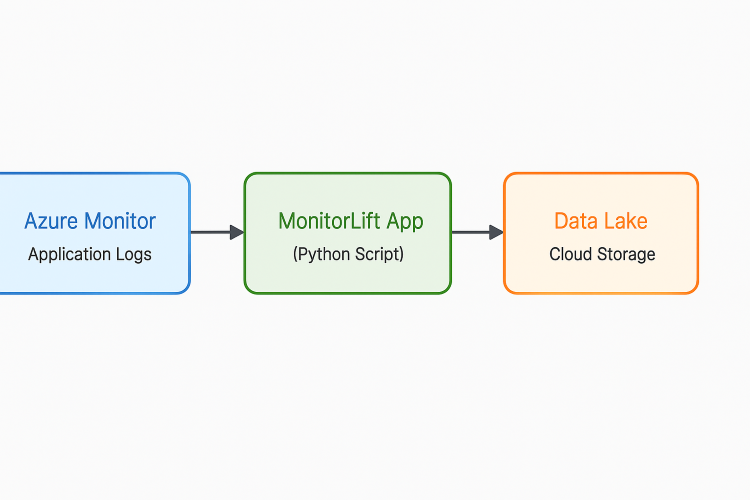Click the '(Python Script)' subtitle text
The image size is (750, 500).
348,254
